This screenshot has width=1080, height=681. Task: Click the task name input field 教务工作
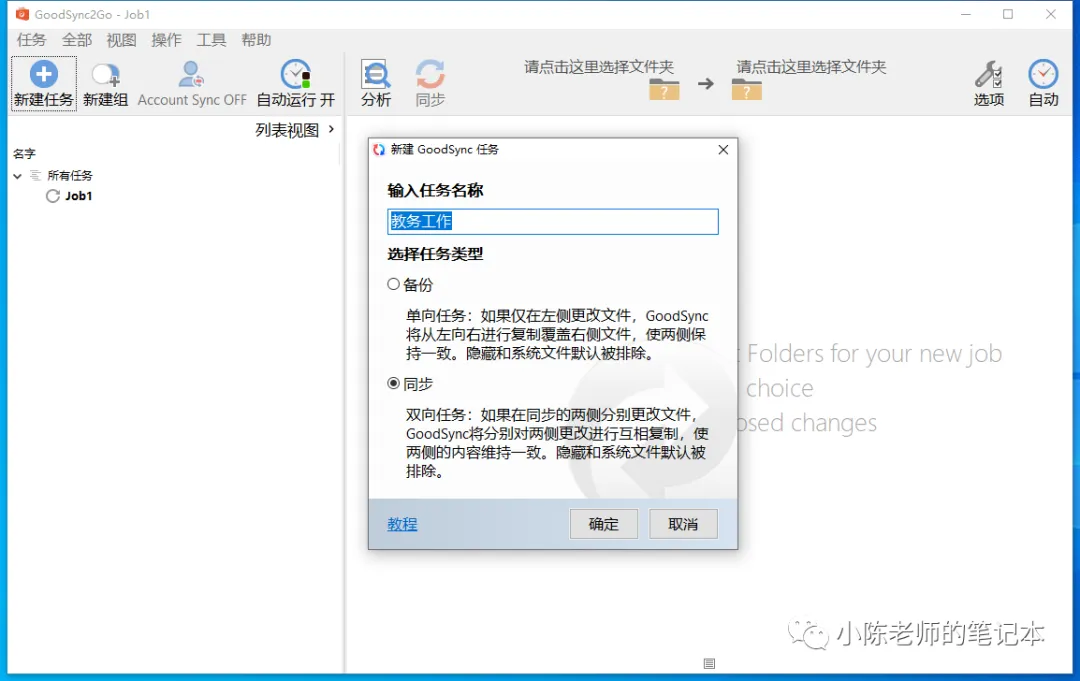coord(552,221)
